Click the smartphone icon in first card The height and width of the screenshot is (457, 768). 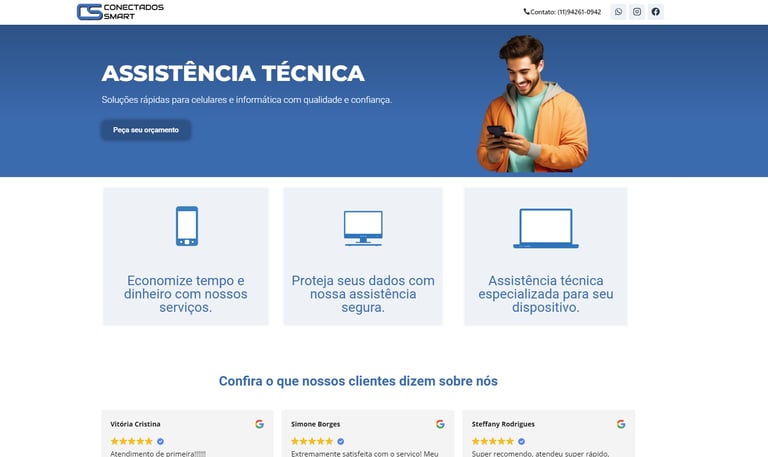click(187, 226)
